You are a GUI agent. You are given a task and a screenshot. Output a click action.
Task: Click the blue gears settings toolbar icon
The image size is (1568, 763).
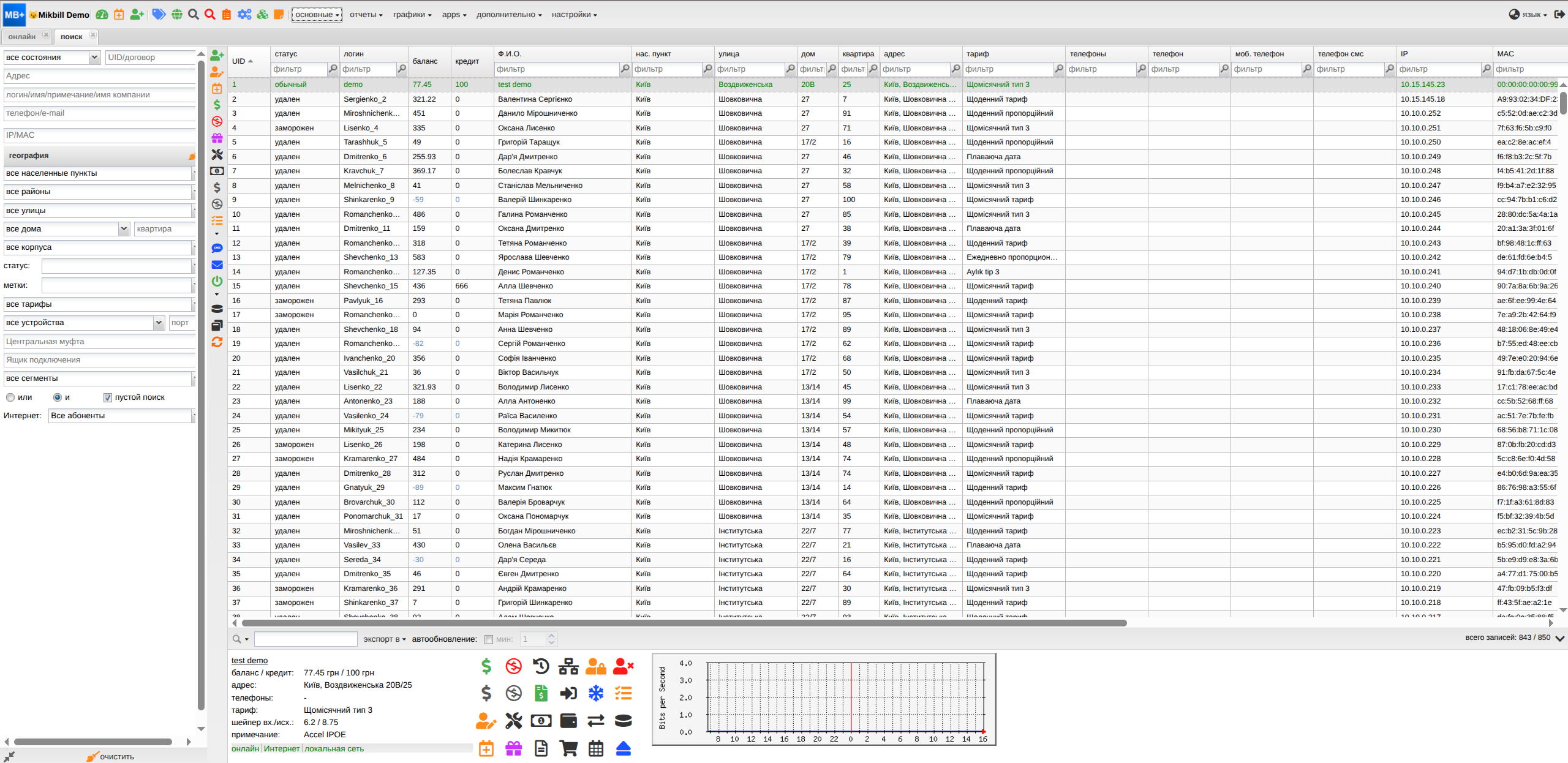pos(244,14)
